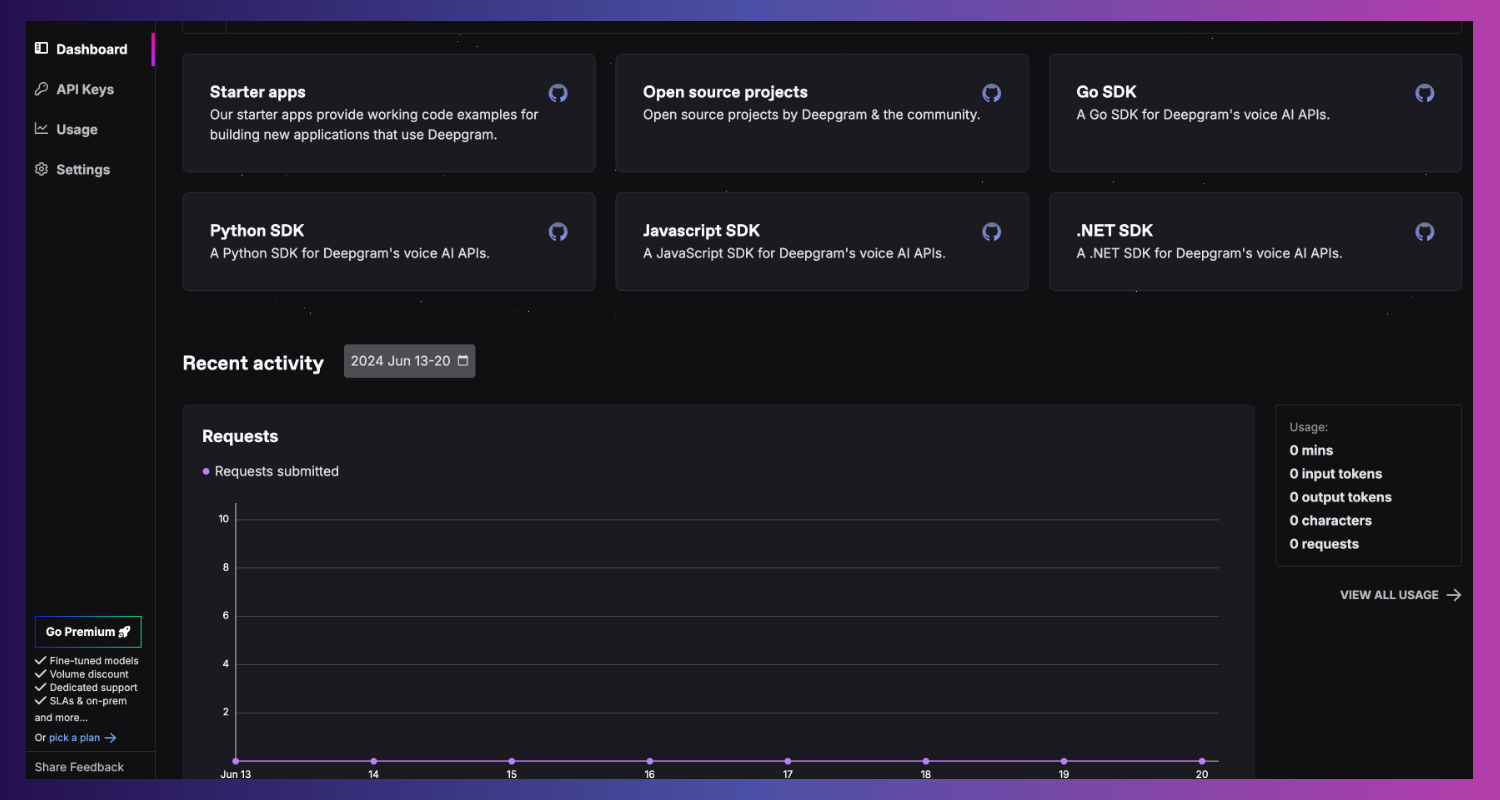Open the Python SDK GitHub icon
Screen dimensions: 1500x800
pos(558,231)
